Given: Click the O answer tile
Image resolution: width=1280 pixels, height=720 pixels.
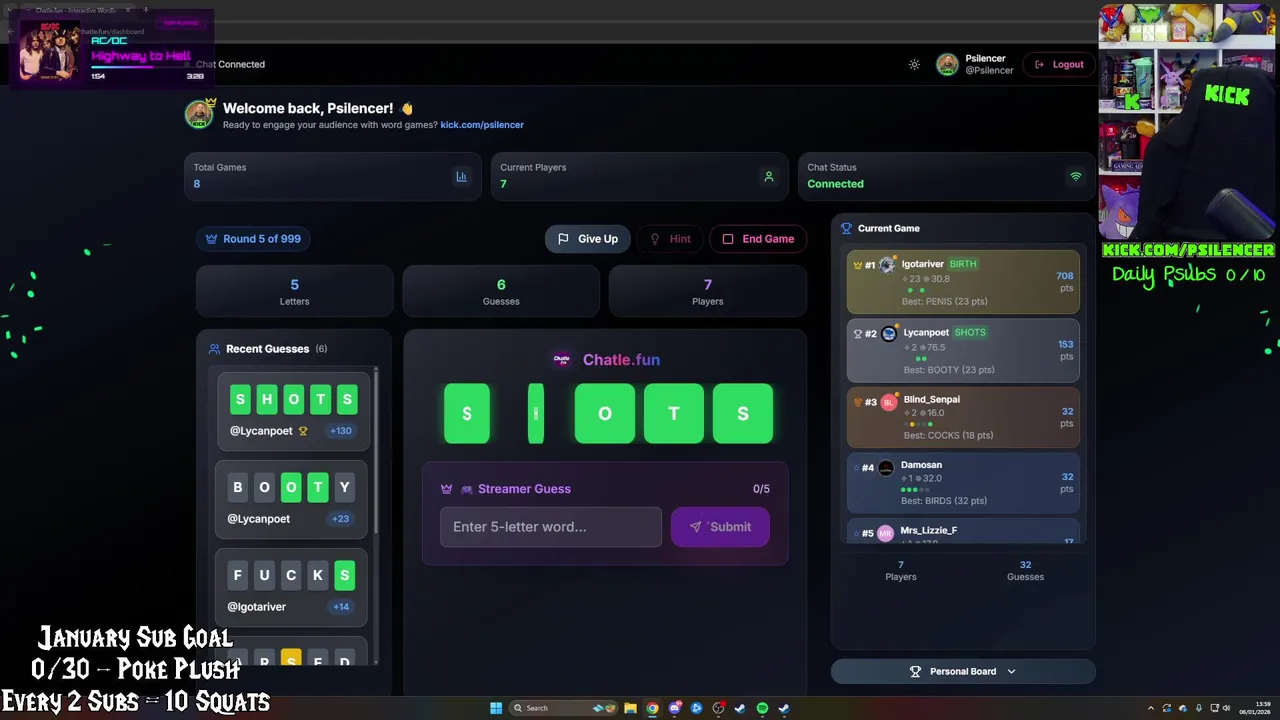Looking at the screenshot, I should click(x=605, y=413).
